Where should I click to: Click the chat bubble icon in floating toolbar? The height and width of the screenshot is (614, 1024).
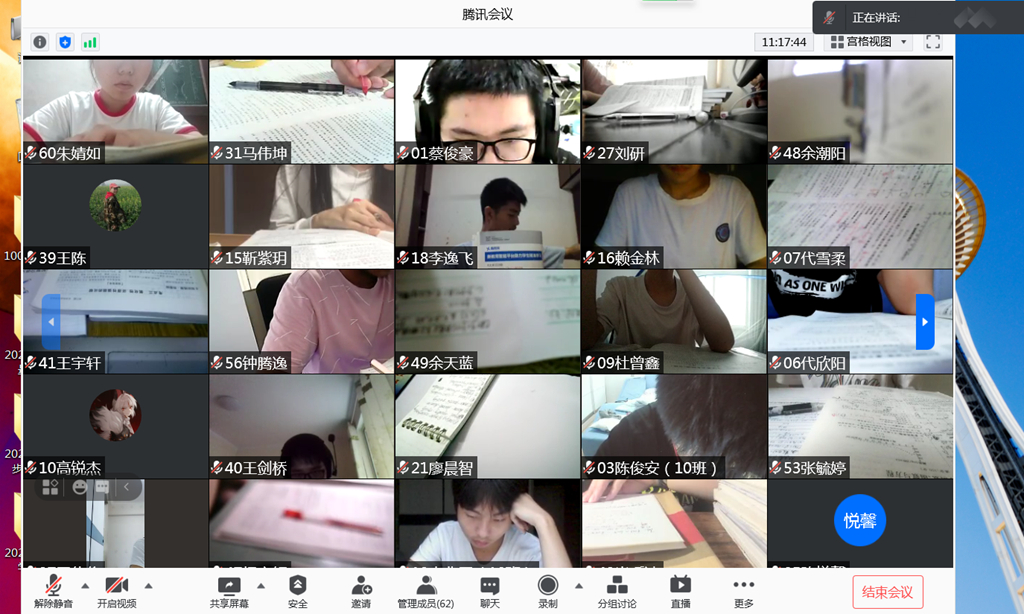pyautogui.click(x=103, y=487)
